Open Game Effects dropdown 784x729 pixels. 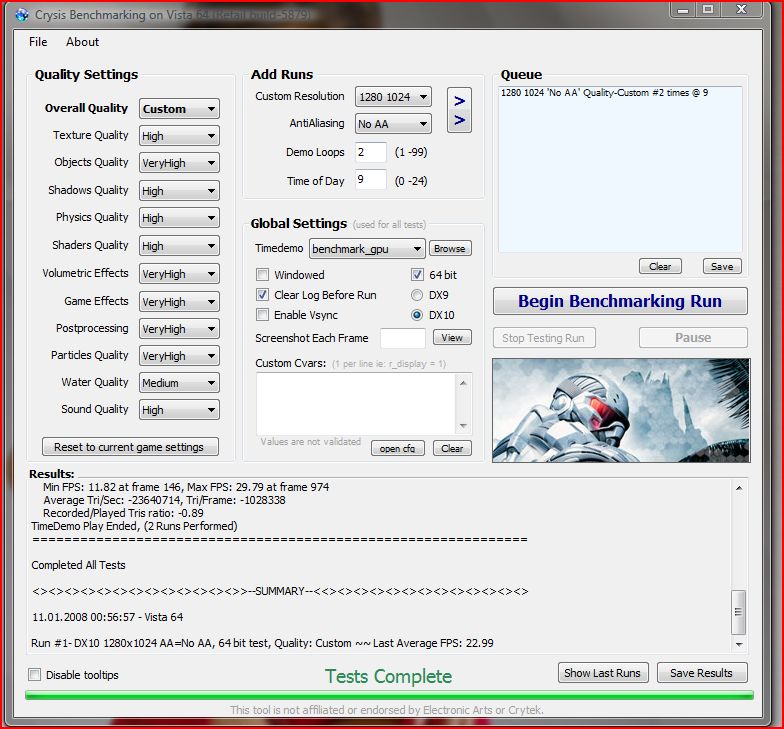(179, 302)
